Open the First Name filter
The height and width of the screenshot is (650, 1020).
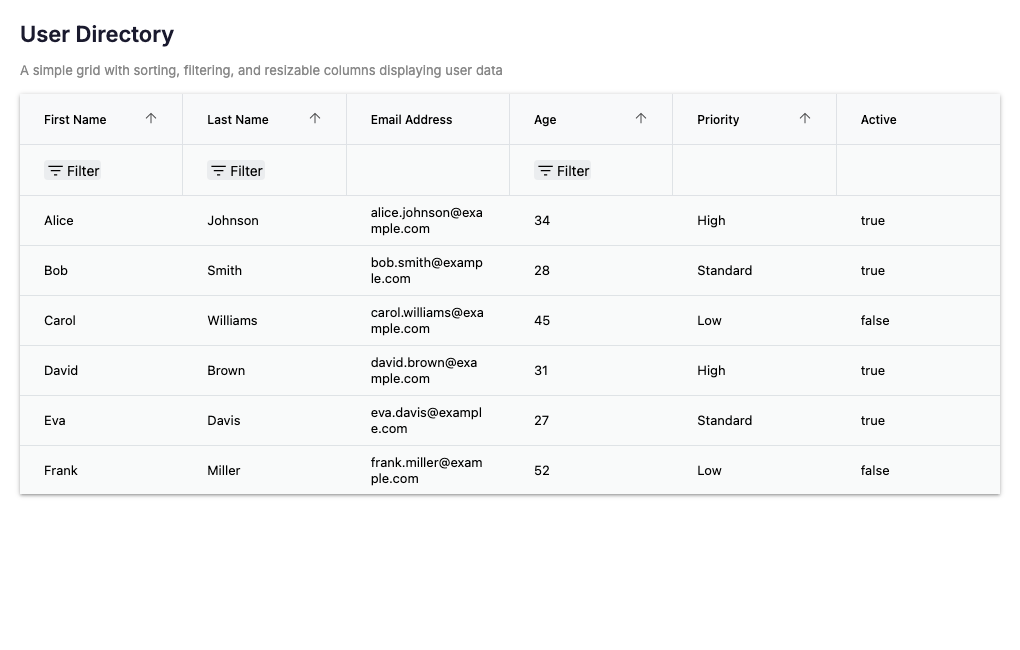73,171
